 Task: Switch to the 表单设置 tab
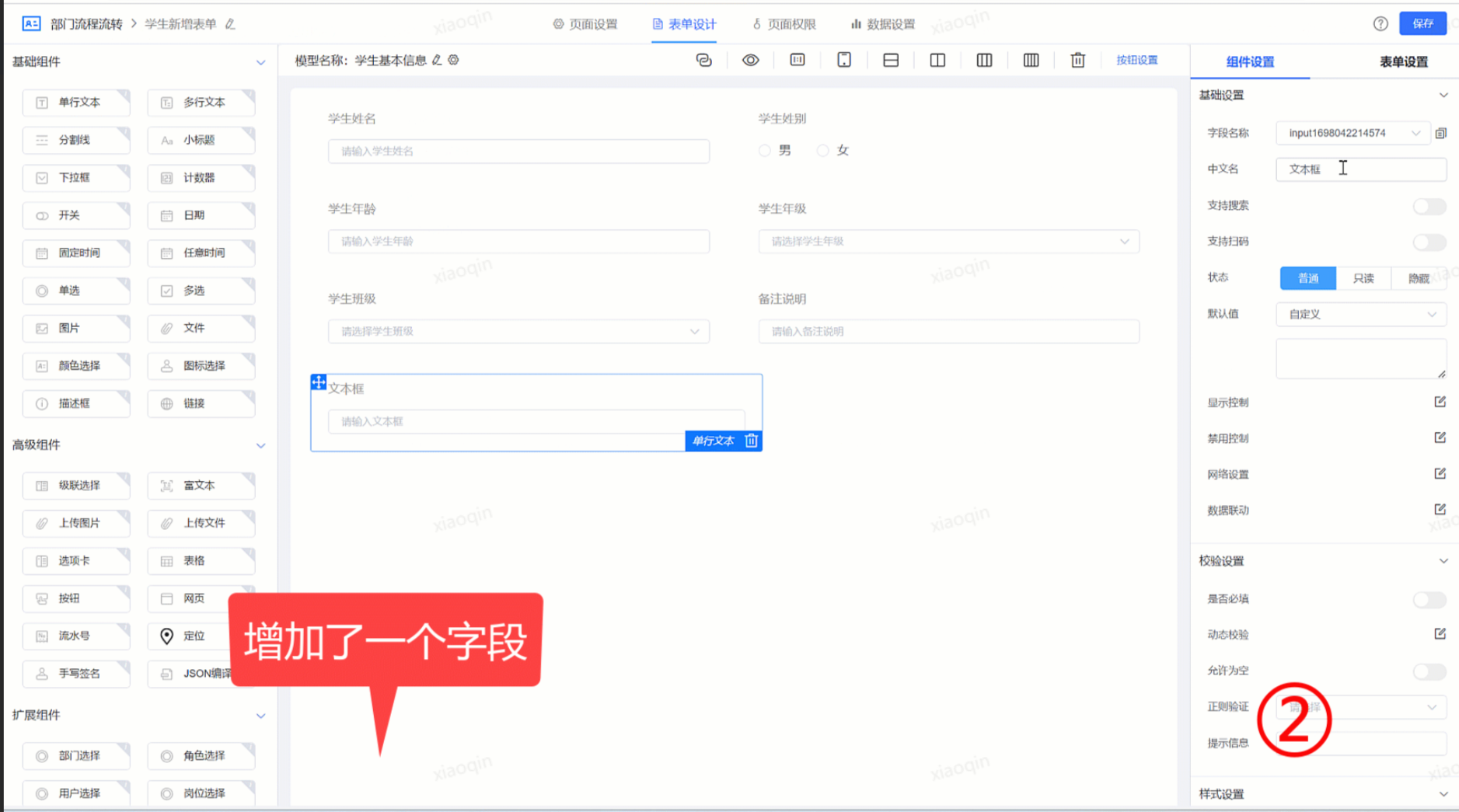coord(1403,61)
